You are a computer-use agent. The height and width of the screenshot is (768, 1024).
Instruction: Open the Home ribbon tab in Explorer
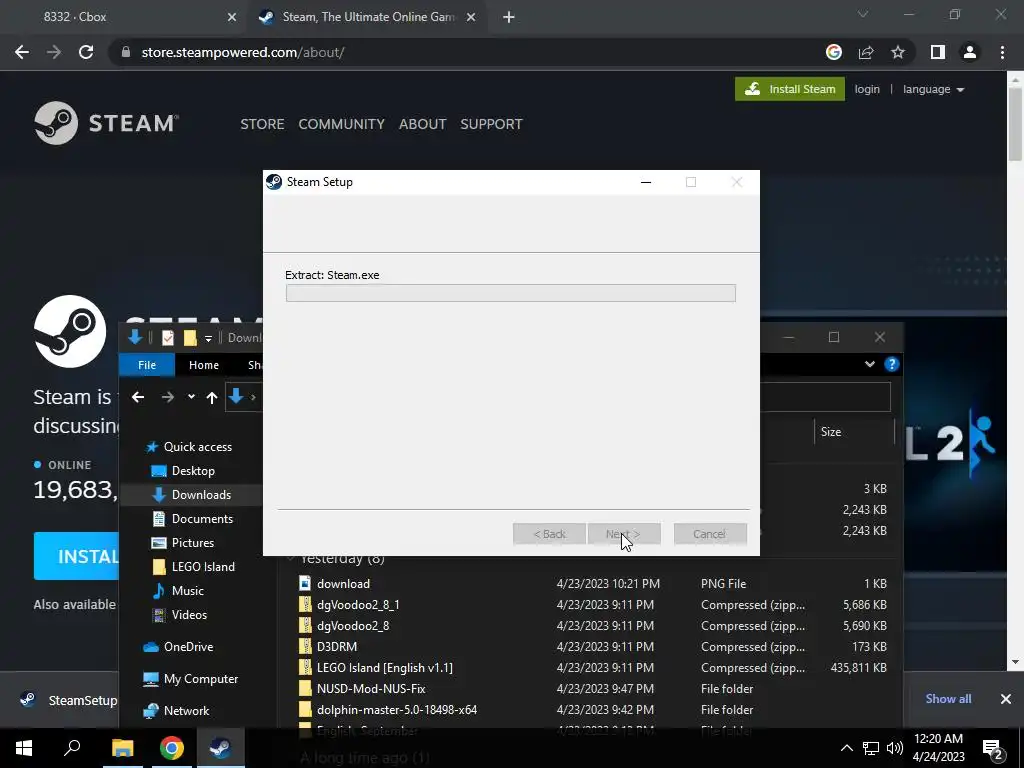point(204,365)
